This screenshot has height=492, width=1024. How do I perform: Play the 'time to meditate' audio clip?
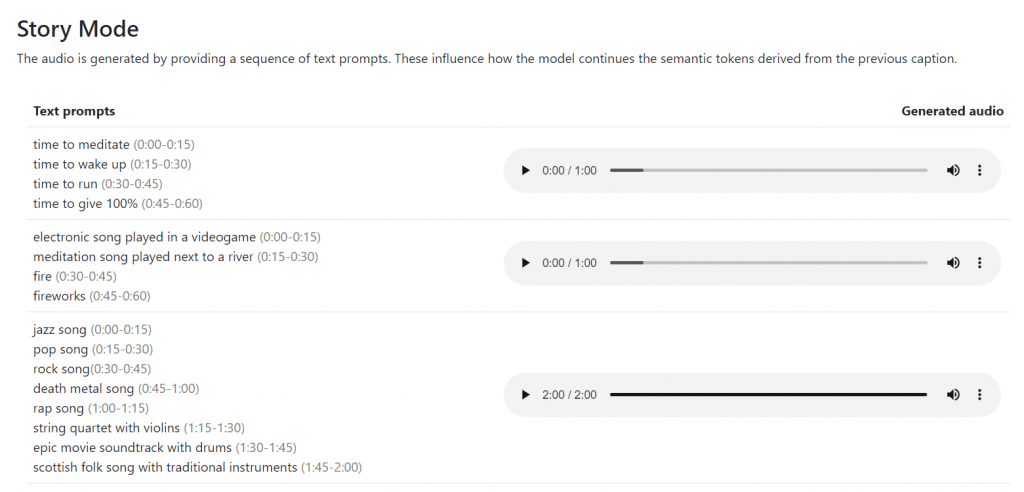coord(525,171)
